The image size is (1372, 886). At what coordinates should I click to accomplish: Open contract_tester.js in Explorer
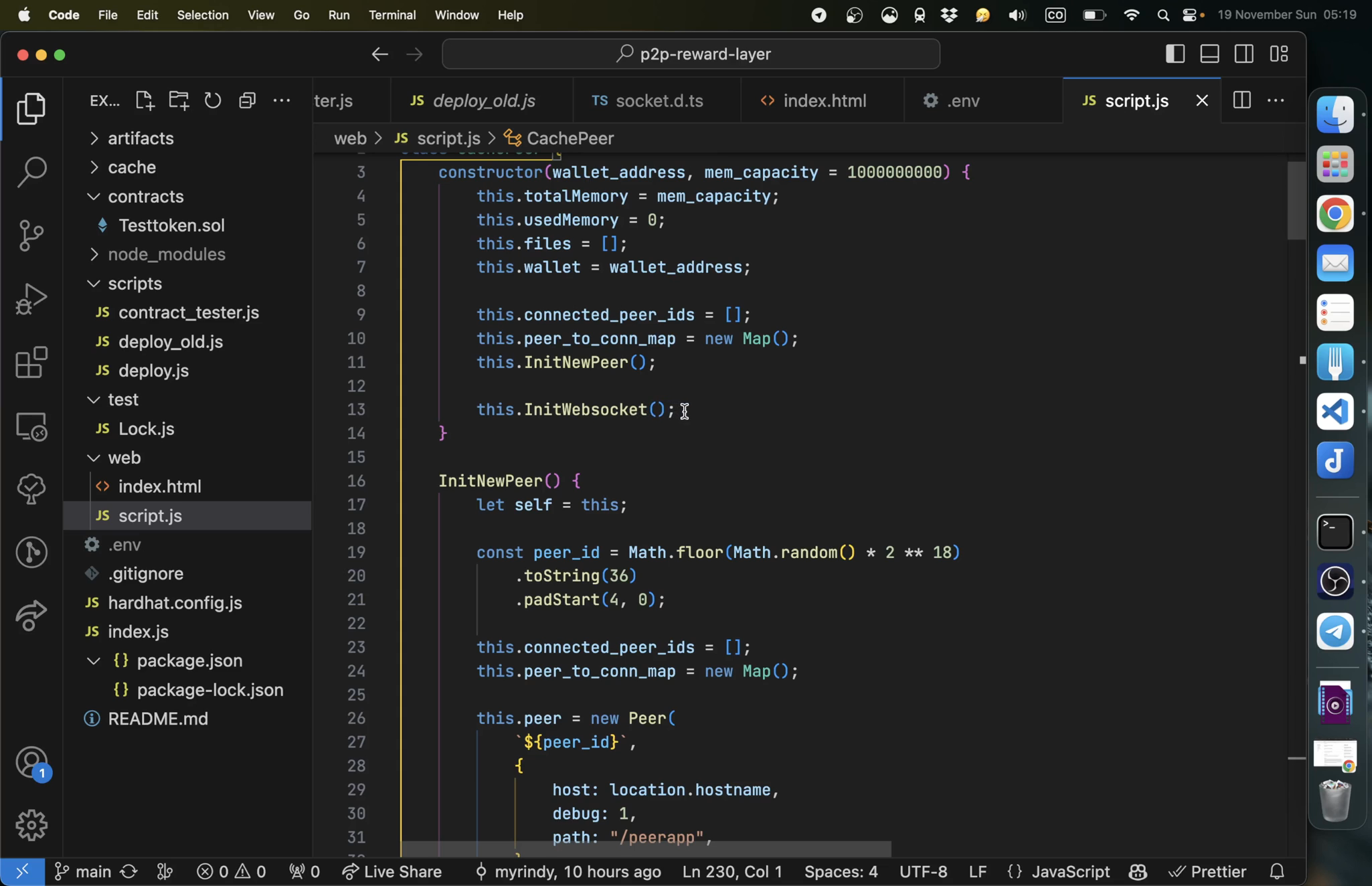point(189,313)
